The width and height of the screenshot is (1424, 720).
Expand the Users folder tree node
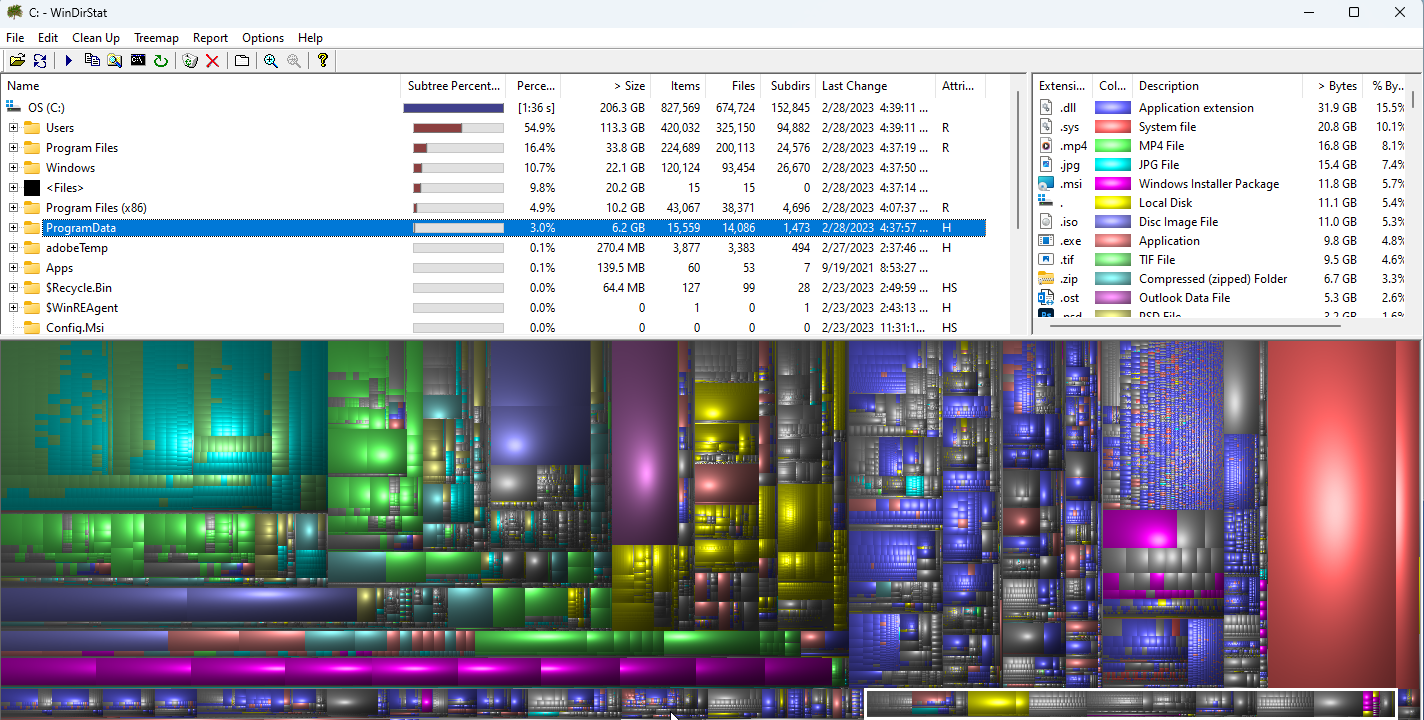[x=14, y=128]
